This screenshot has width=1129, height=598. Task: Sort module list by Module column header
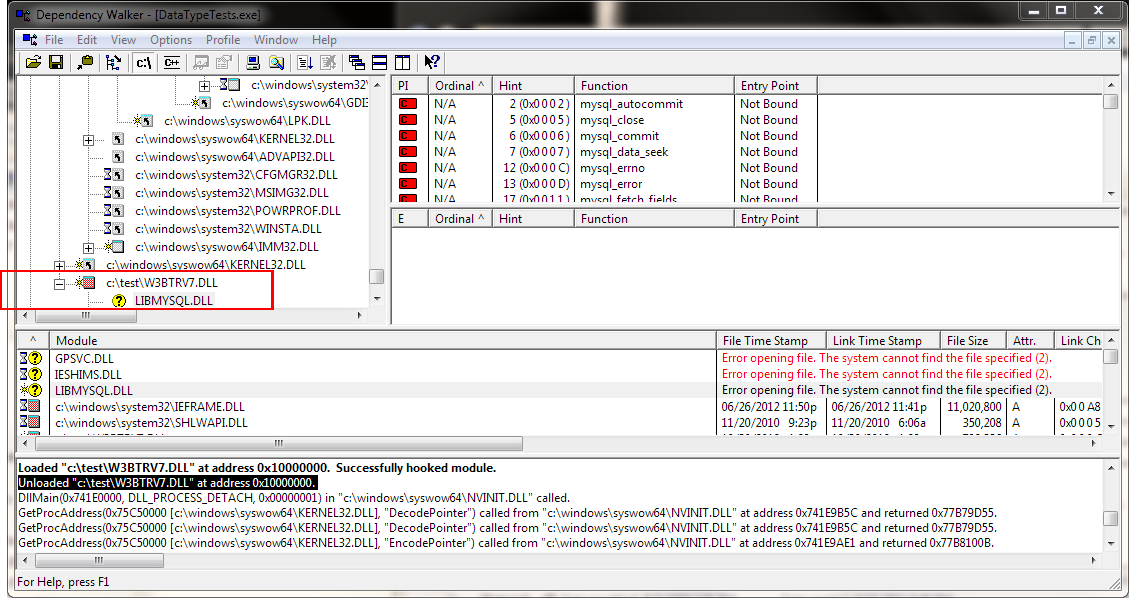383,340
